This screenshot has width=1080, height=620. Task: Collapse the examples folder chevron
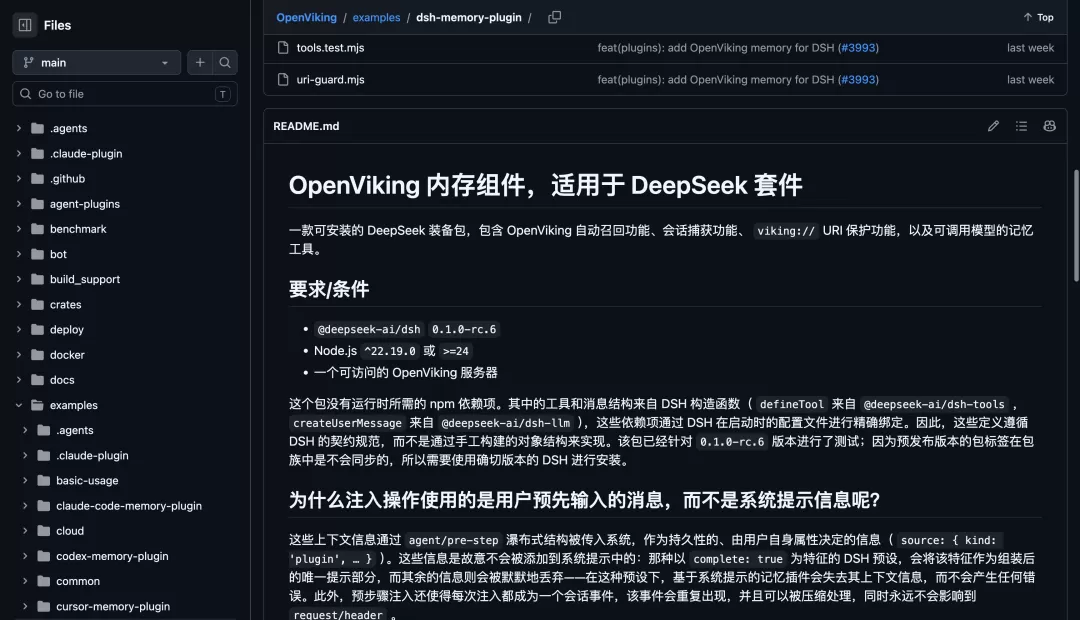(19, 405)
